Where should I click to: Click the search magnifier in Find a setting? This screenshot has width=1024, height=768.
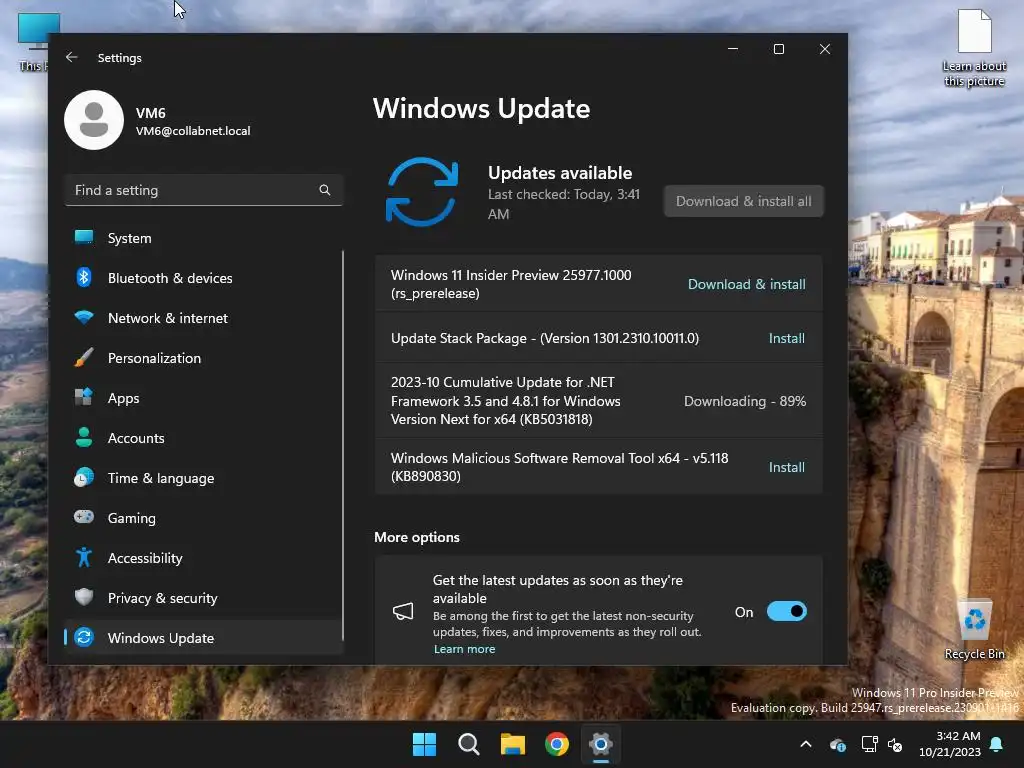click(x=325, y=190)
